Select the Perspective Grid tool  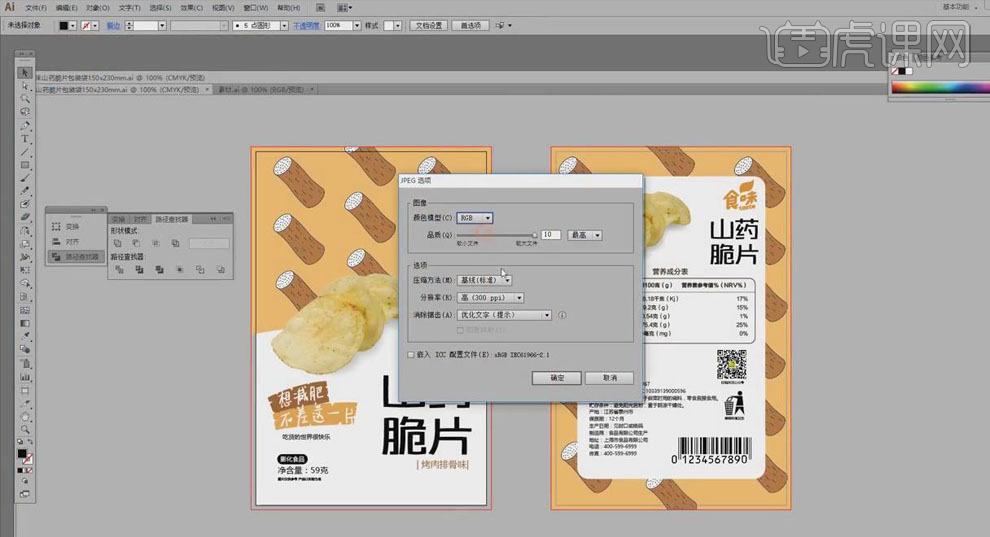coord(25,297)
